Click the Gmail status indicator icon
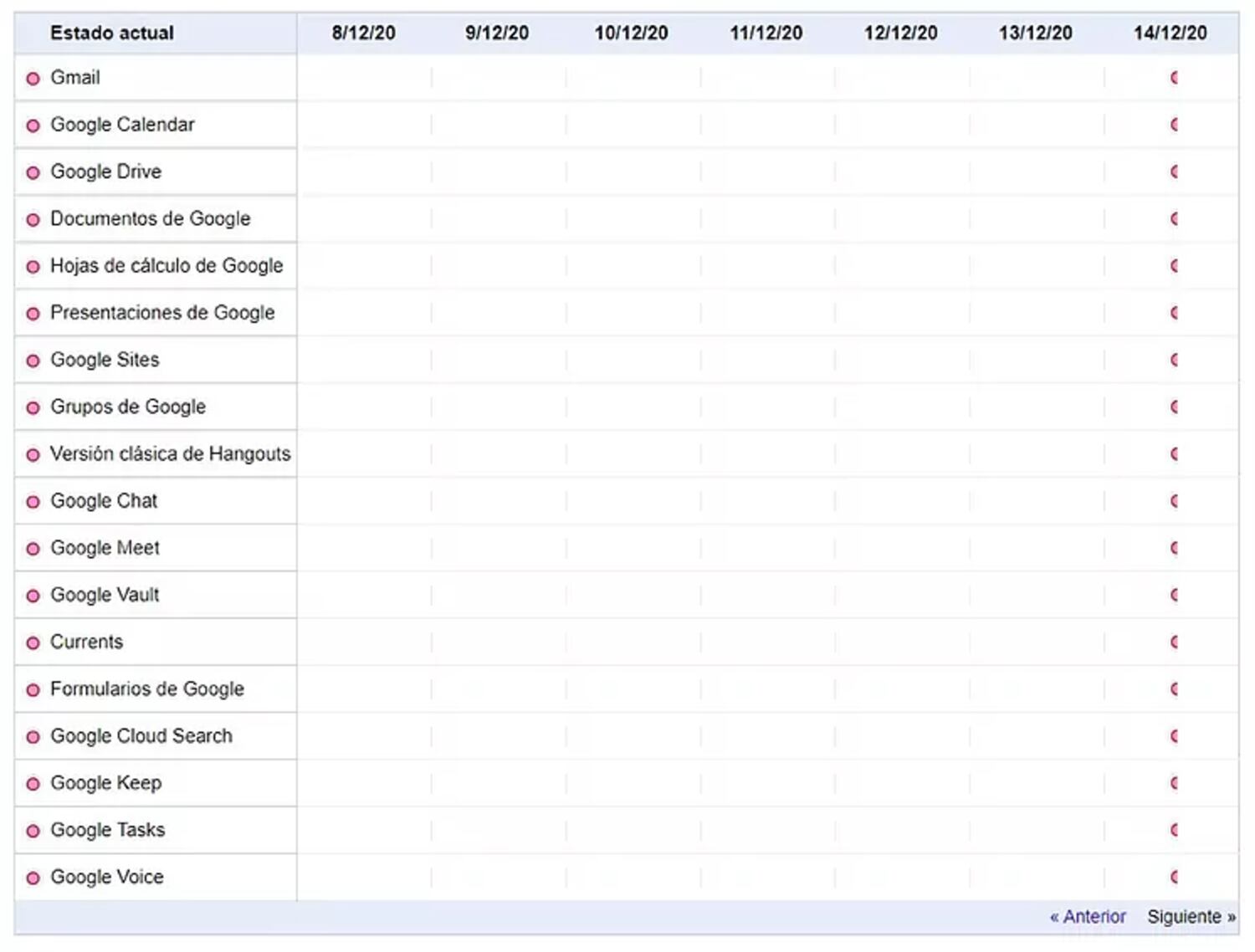This screenshot has height=952, width=1255. [33, 79]
